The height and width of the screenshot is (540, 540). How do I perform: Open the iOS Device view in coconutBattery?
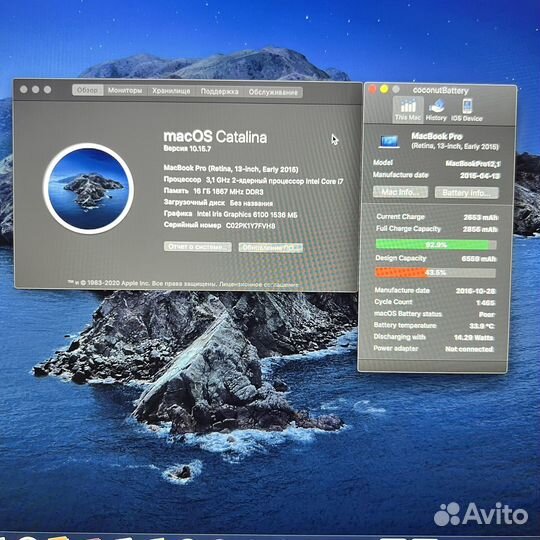[x=467, y=110]
